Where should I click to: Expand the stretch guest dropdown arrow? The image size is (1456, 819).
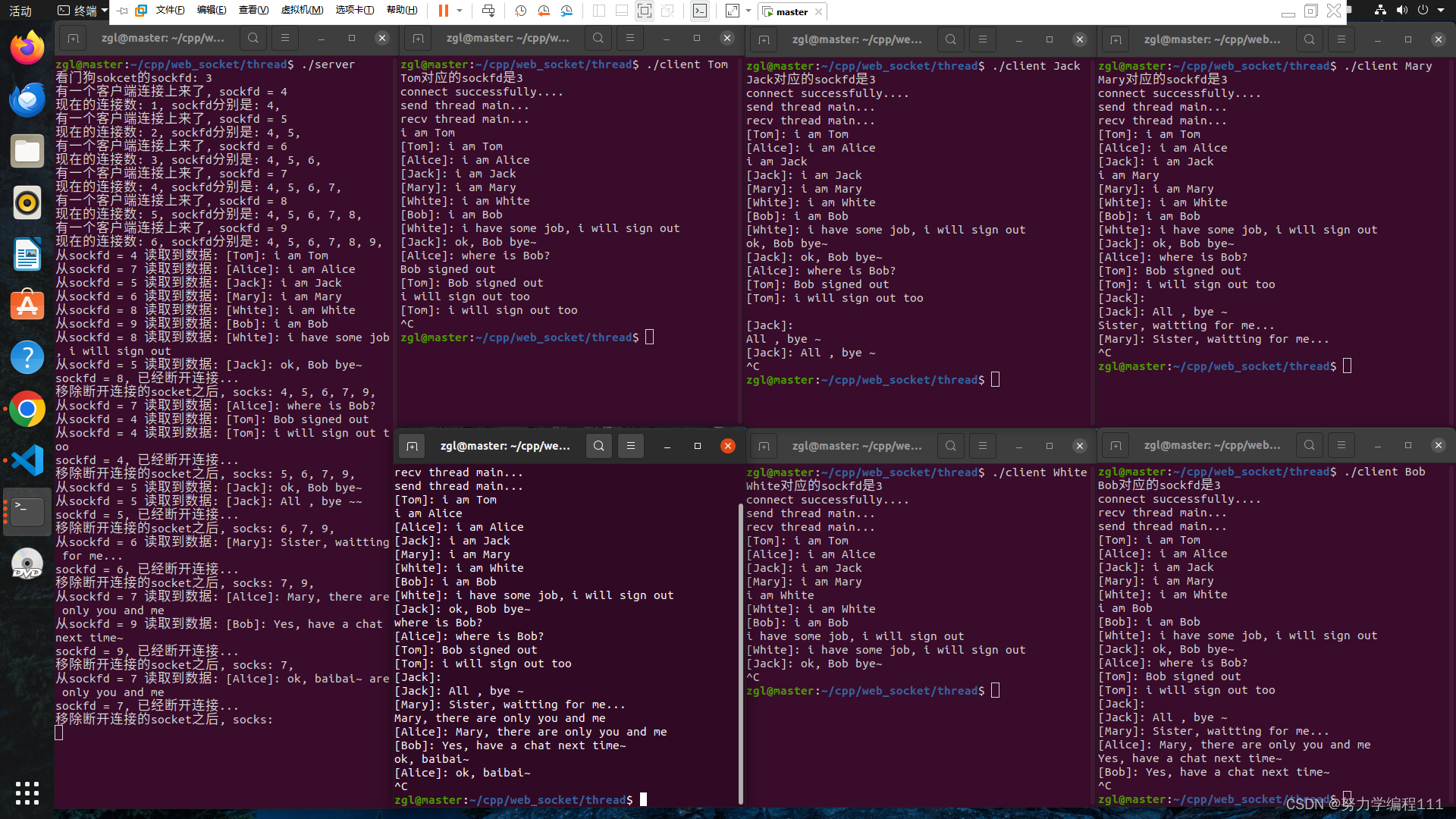(748, 11)
